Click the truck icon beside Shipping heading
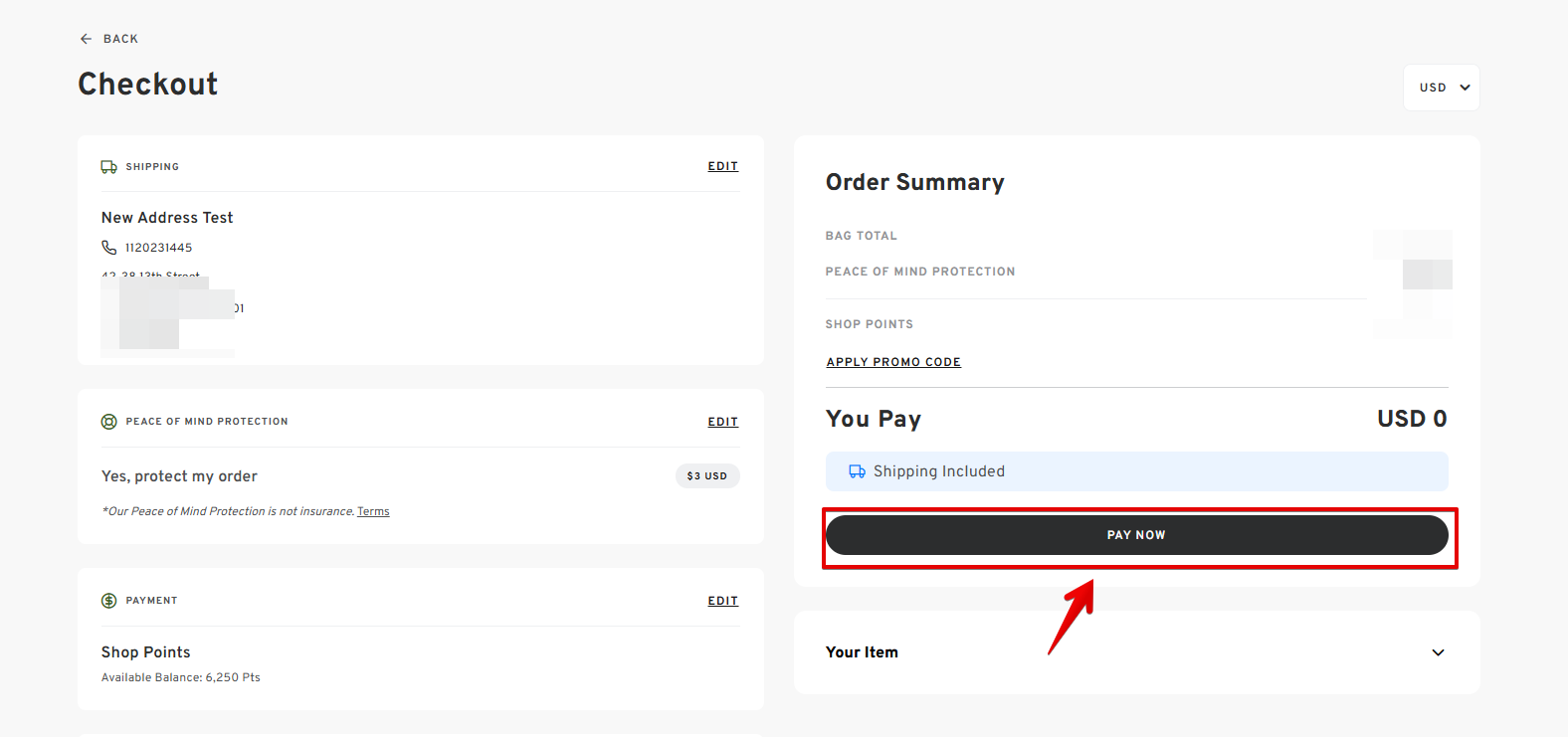Image resolution: width=1568 pixels, height=737 pixels. 108,167
